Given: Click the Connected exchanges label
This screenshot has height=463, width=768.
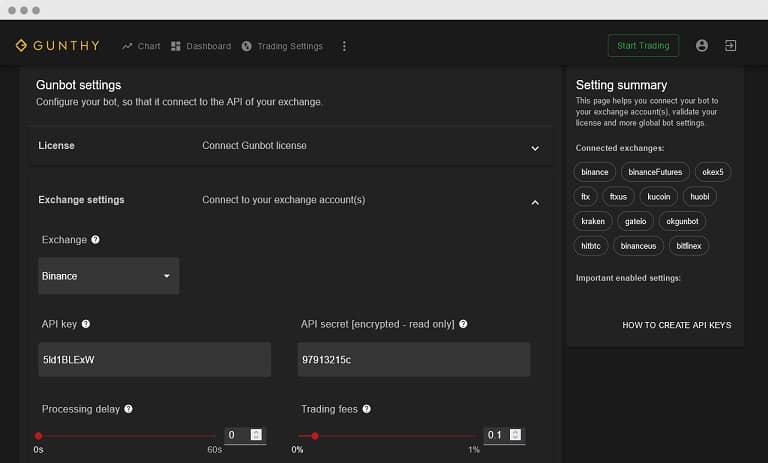Looking at the screenshot, I should (x=620, y=148).
